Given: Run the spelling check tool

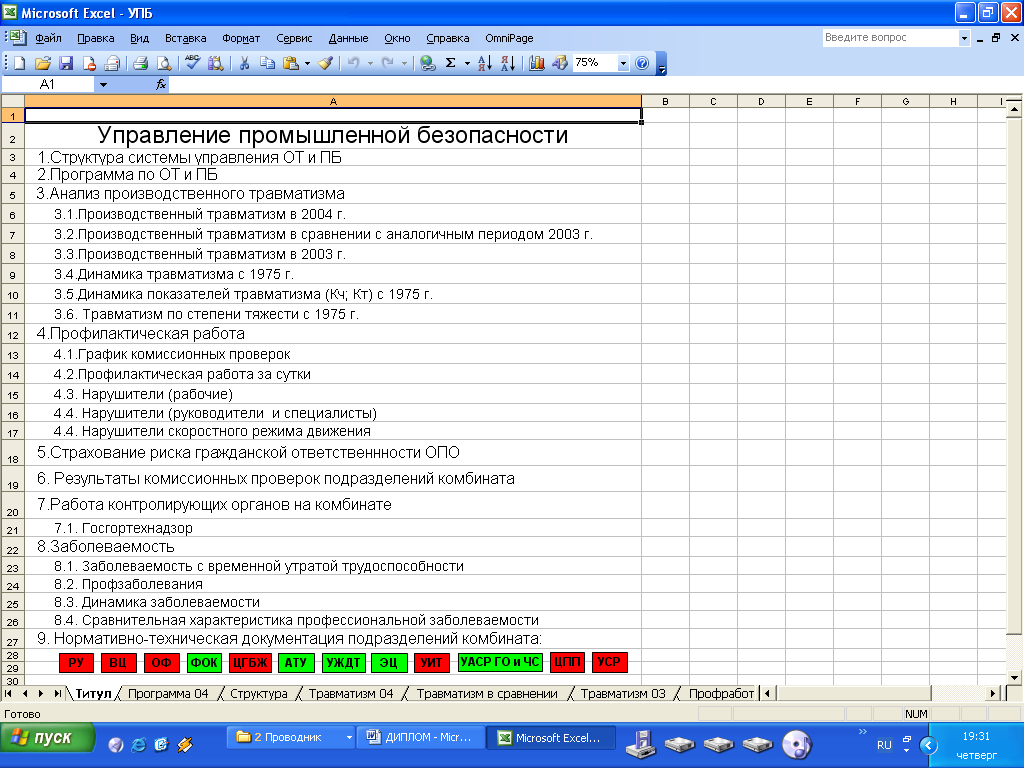Looking at the screenshot, I should pyautogui.click(x=193, y=63).
